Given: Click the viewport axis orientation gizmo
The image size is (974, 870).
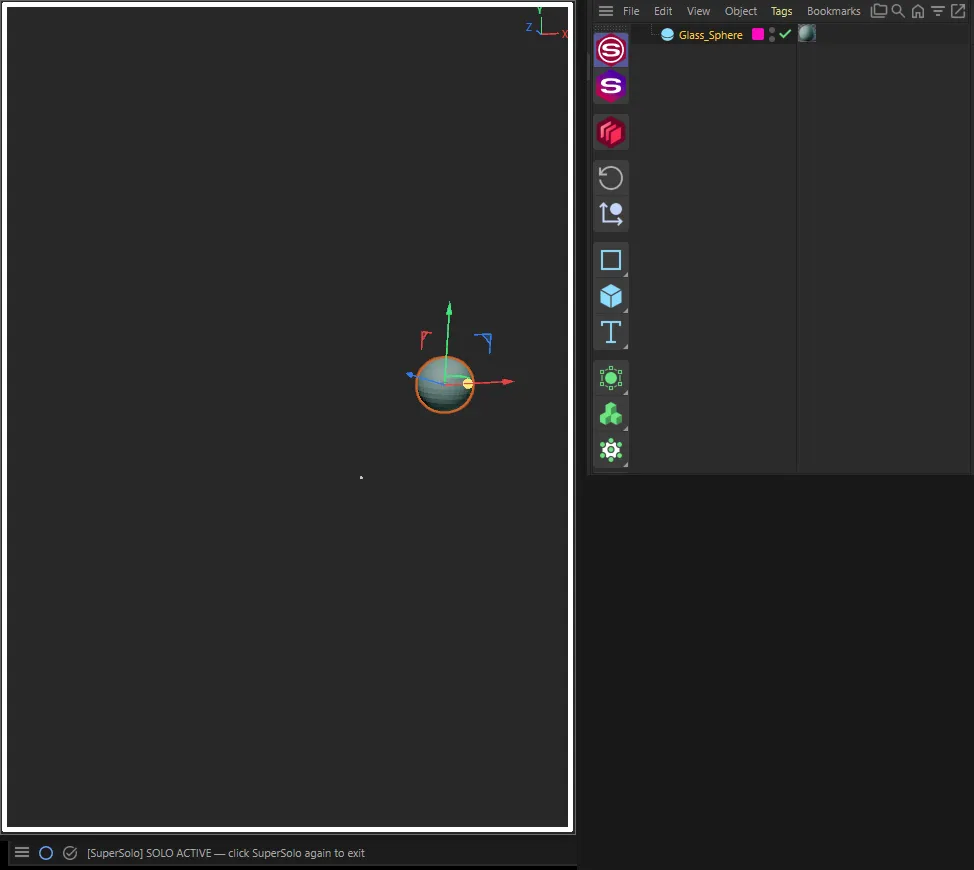Looking at the screenshot, I should pyautogui.click(x=546, y=24).
